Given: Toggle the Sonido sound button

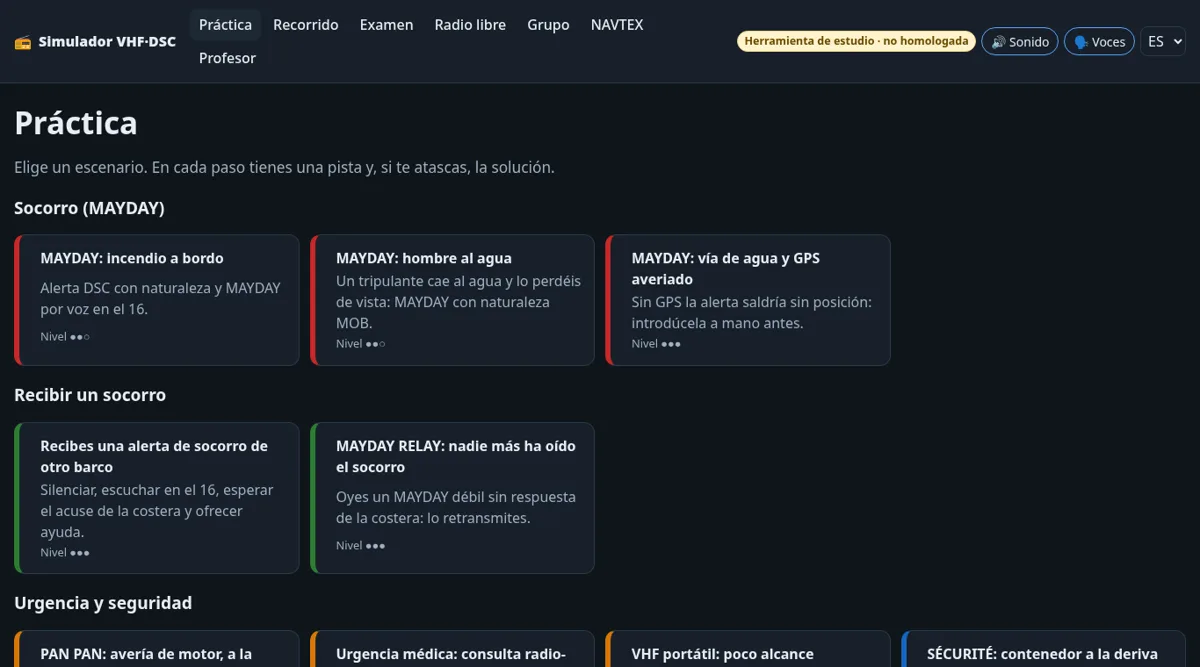Looking at the screenshot, I should coord(1020,42).
